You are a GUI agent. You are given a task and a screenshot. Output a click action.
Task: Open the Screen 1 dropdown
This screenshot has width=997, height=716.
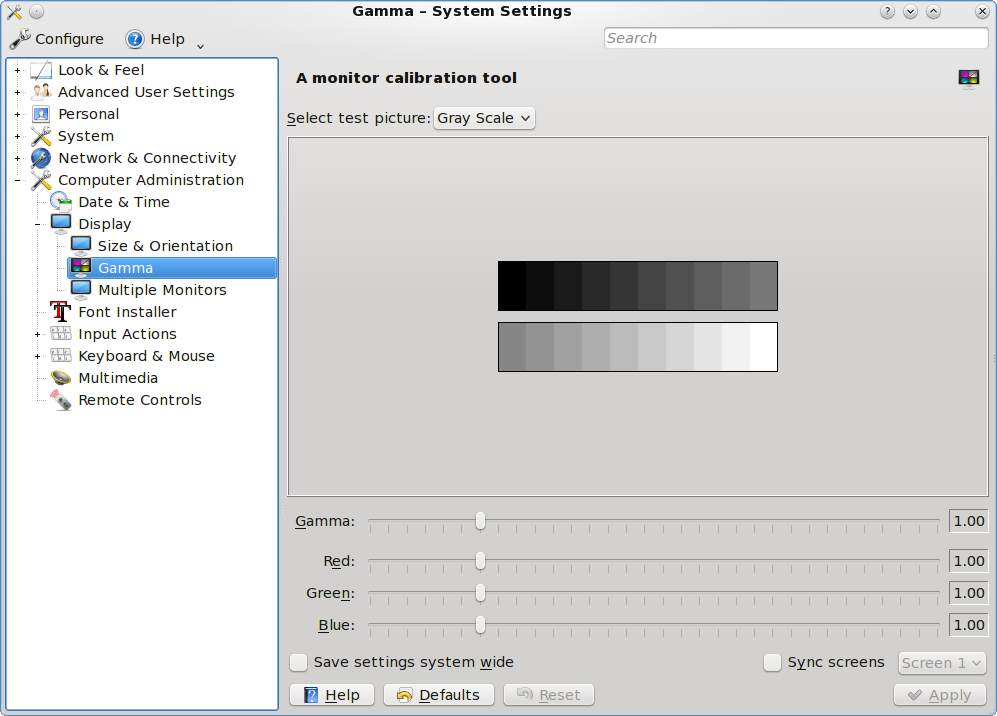pos(942,663)
